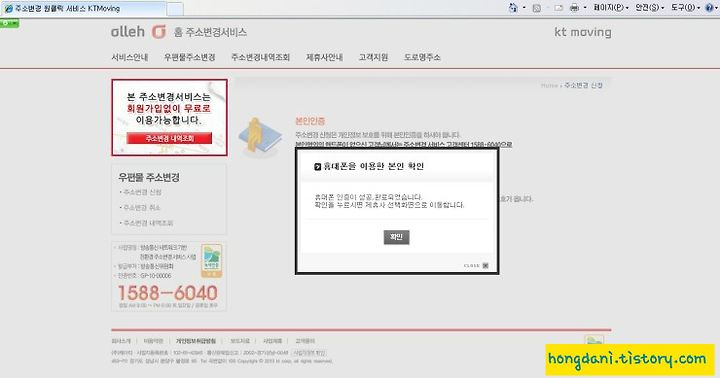This screenshot has width=720, height=378.
Task: Open the 고객지원 menu
Action: (373, 57)
